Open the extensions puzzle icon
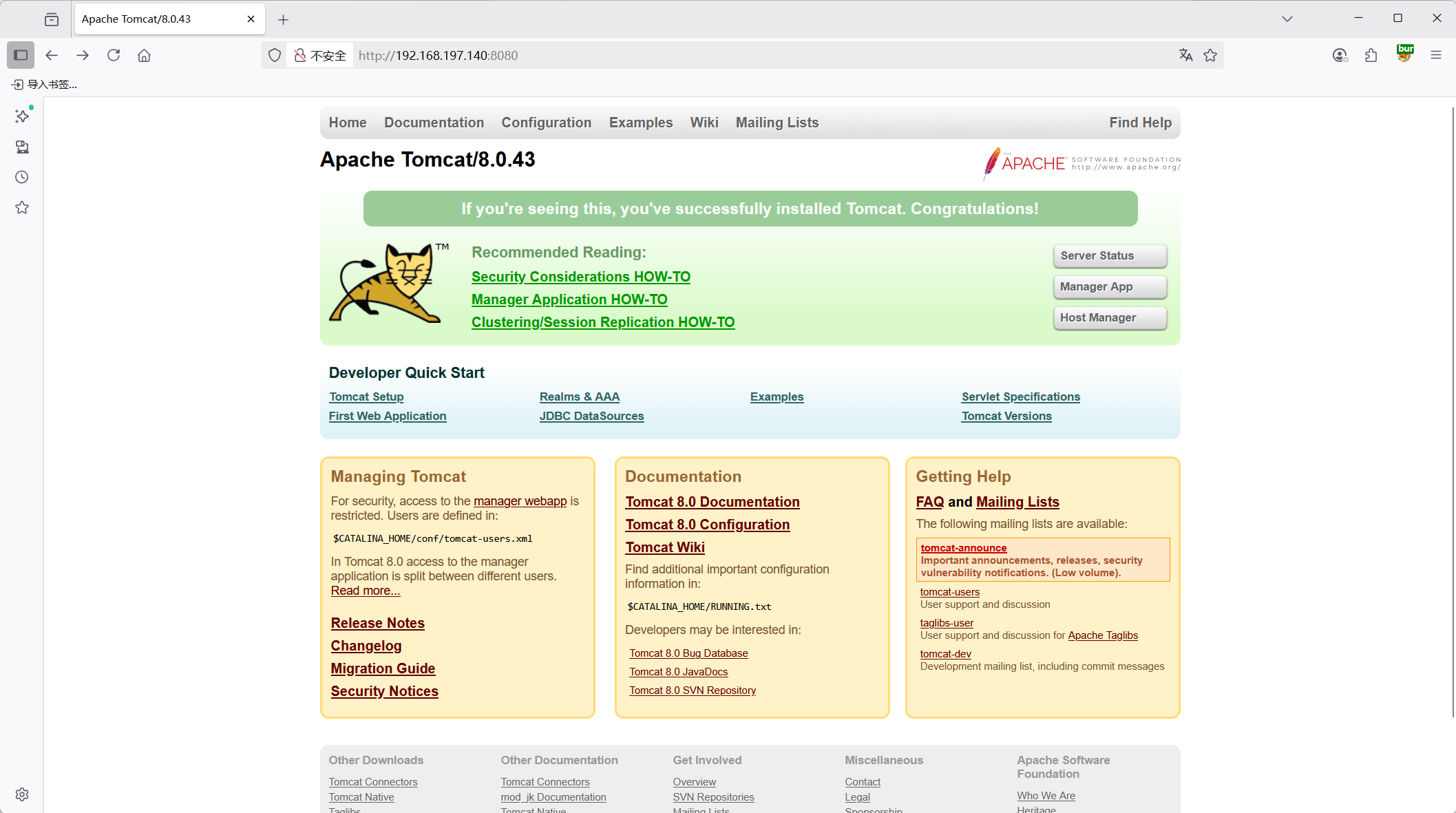Screen dimensions: 1456x813 (x=1371, y=55)
